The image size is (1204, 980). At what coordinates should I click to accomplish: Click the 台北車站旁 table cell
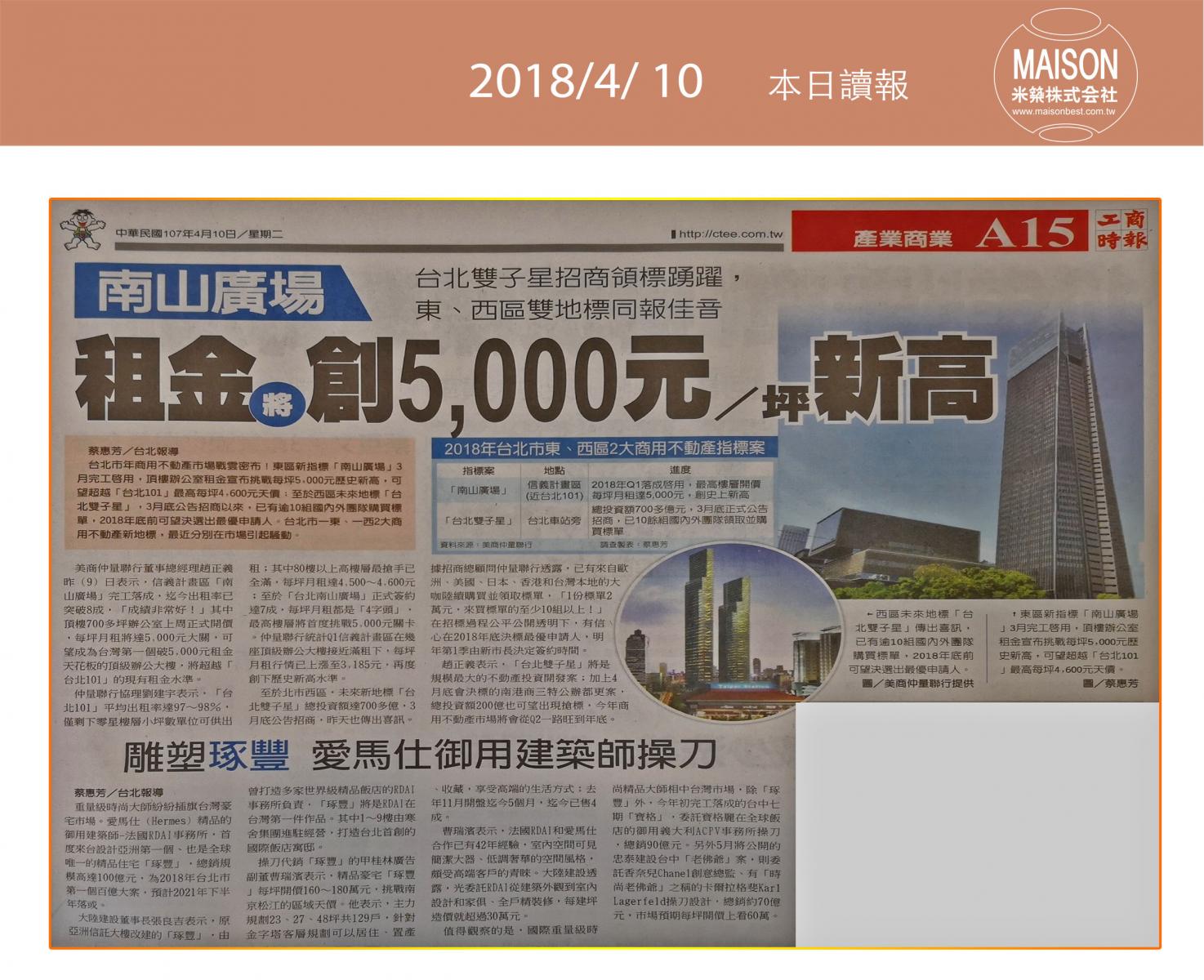(554, 520)
